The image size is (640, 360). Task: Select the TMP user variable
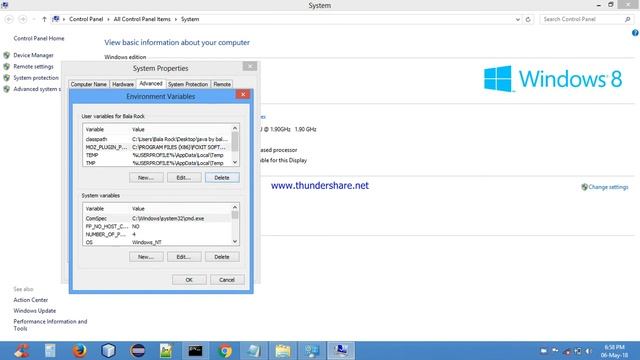(x=157, y=163)
